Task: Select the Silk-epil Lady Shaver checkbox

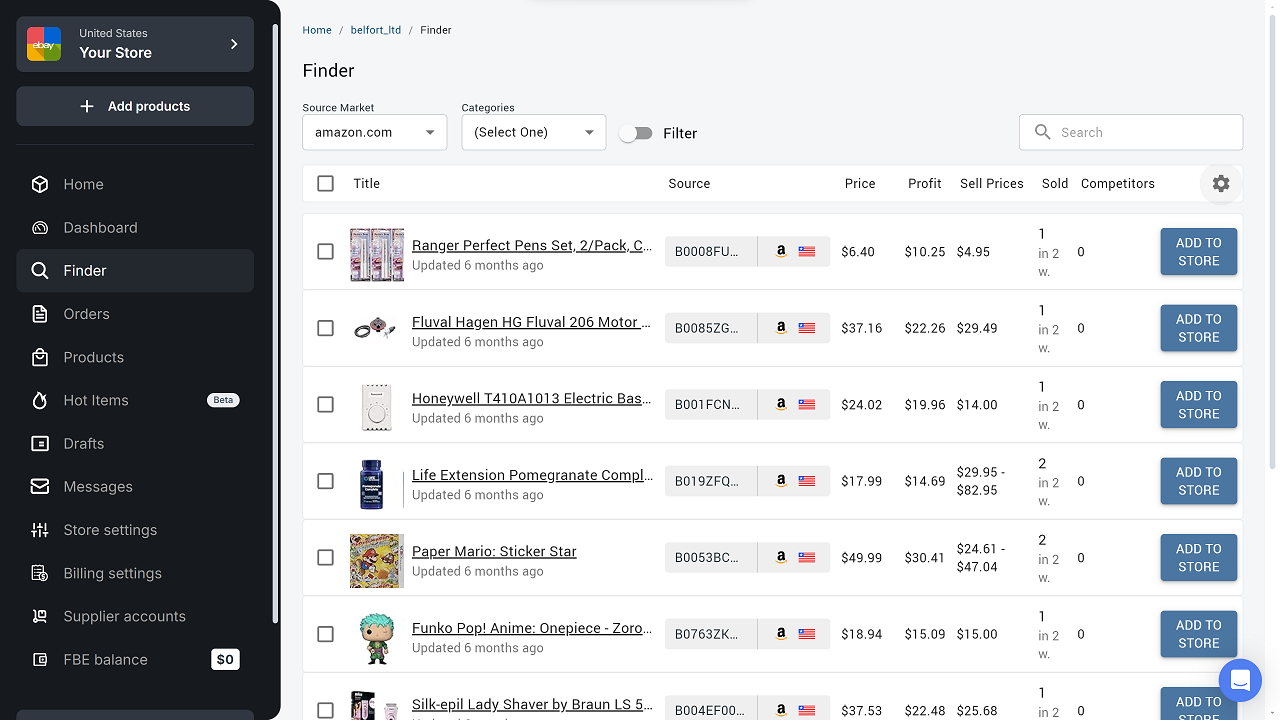Action: (x=325, y=710)
